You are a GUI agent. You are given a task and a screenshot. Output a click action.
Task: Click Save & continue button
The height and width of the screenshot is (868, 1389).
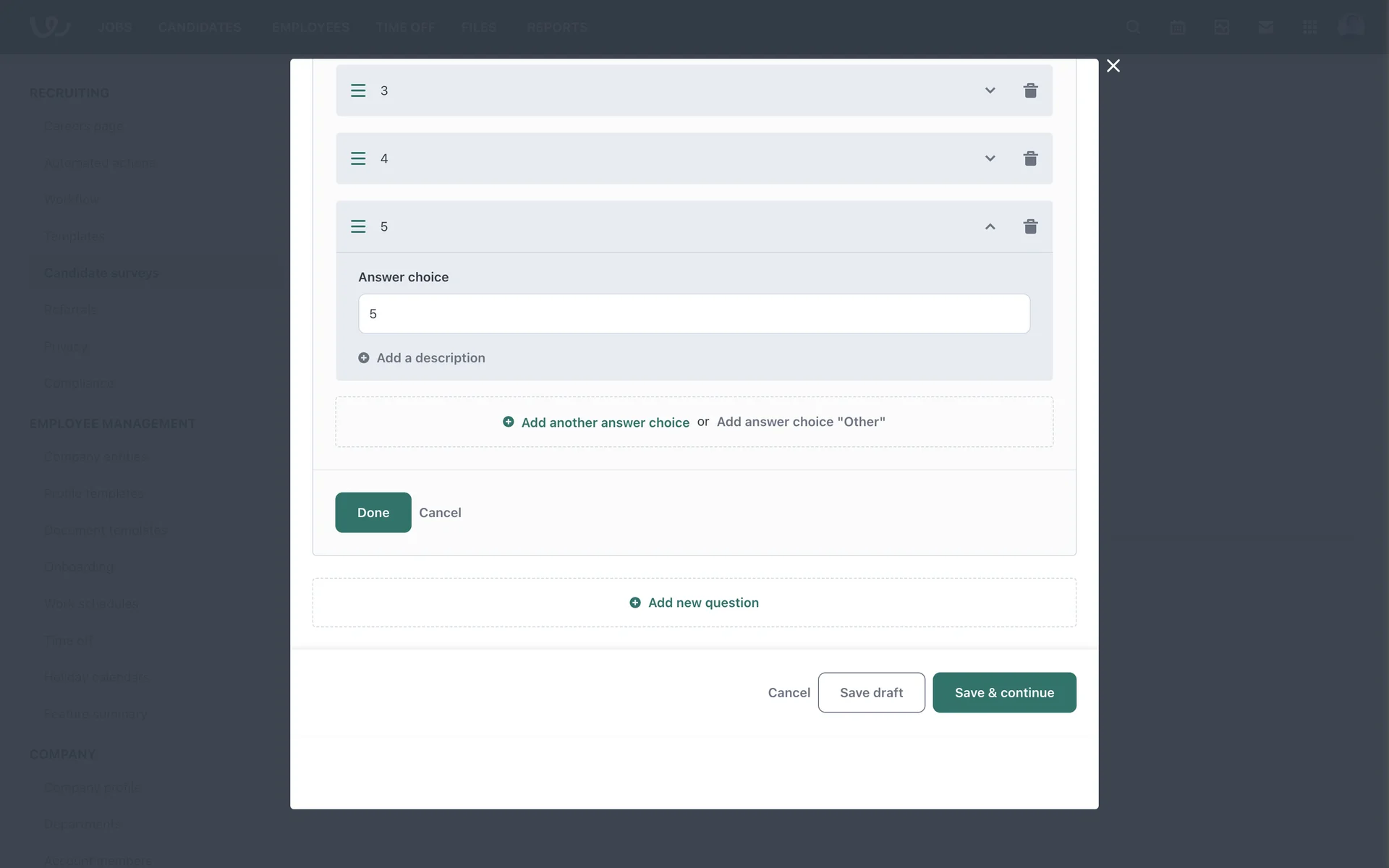[1004, 693]
